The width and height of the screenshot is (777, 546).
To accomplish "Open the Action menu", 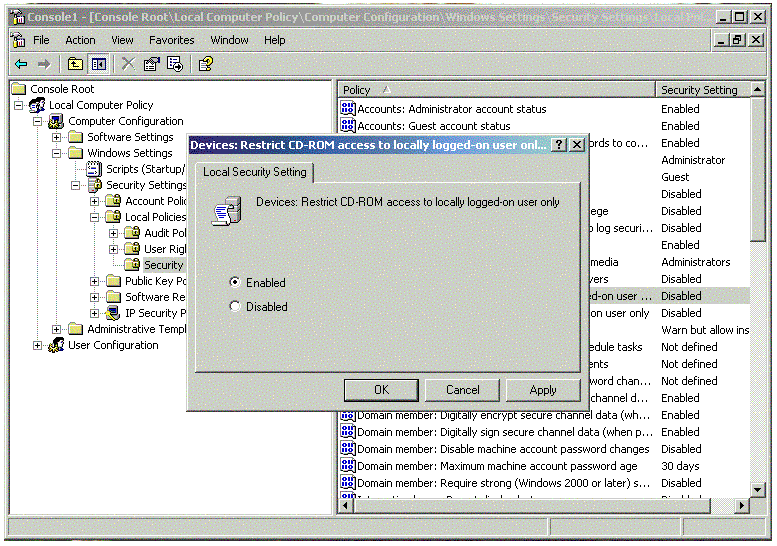I will [80, 40].
